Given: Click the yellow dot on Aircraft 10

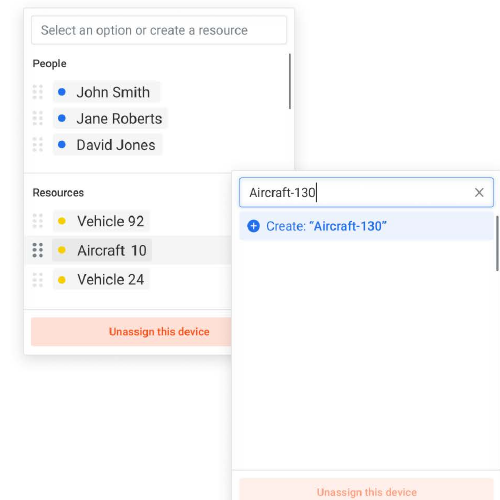Looking at the screenshot, I should (x=62, y=250).
